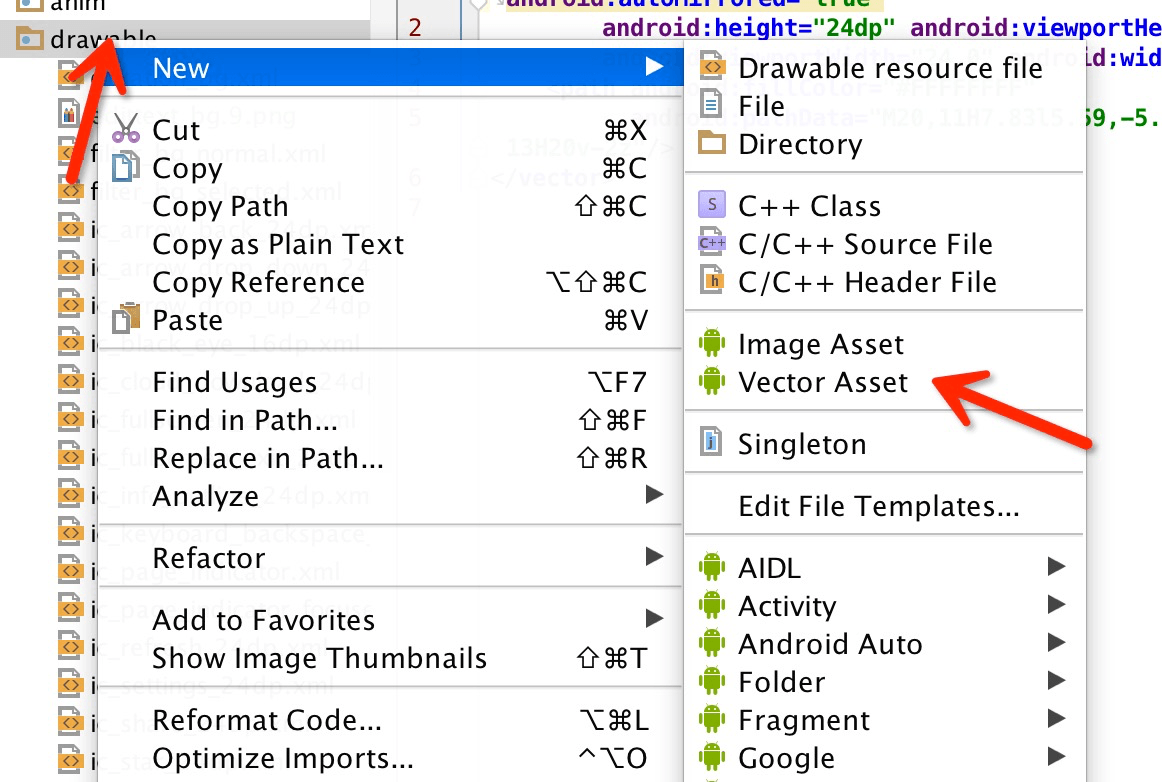The width and height of the screenshot is (1162, 782).
Task: Click the Android icon beside Fragment
Action: (x=711, y=718)
